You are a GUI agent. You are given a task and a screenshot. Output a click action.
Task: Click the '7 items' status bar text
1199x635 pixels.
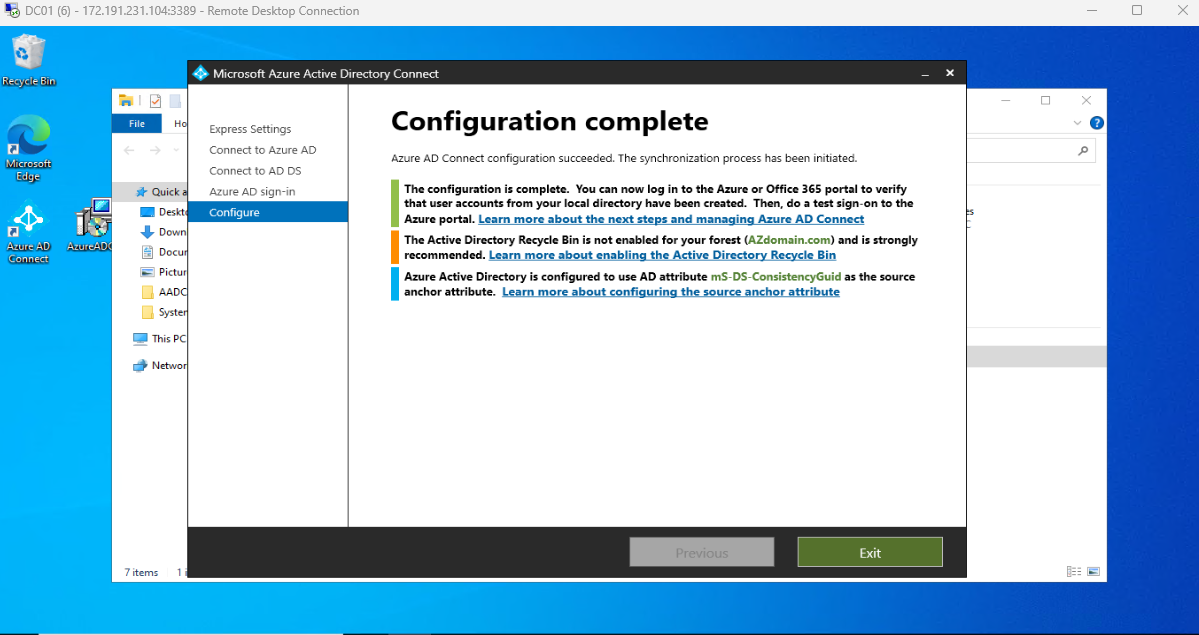(x=141, y=572)
